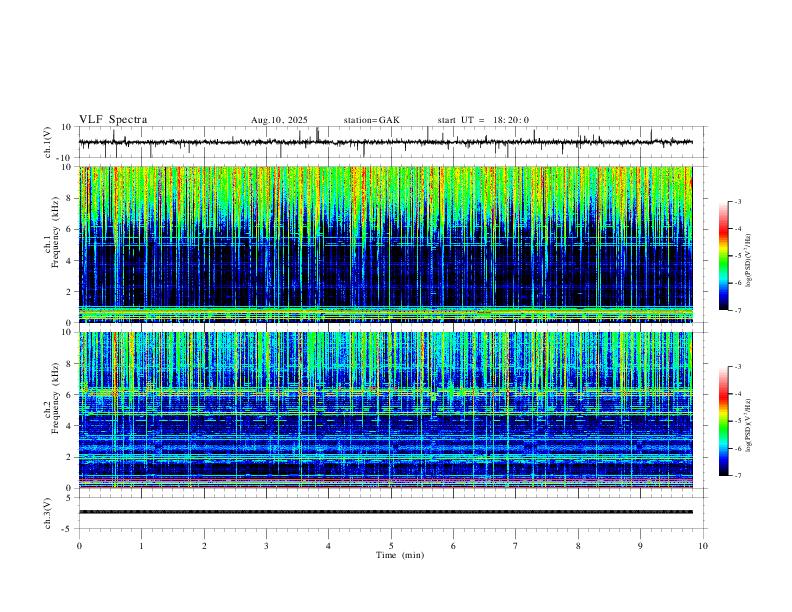
Task: Click the 'ch.3(V)' axis label
Action: 48,513
